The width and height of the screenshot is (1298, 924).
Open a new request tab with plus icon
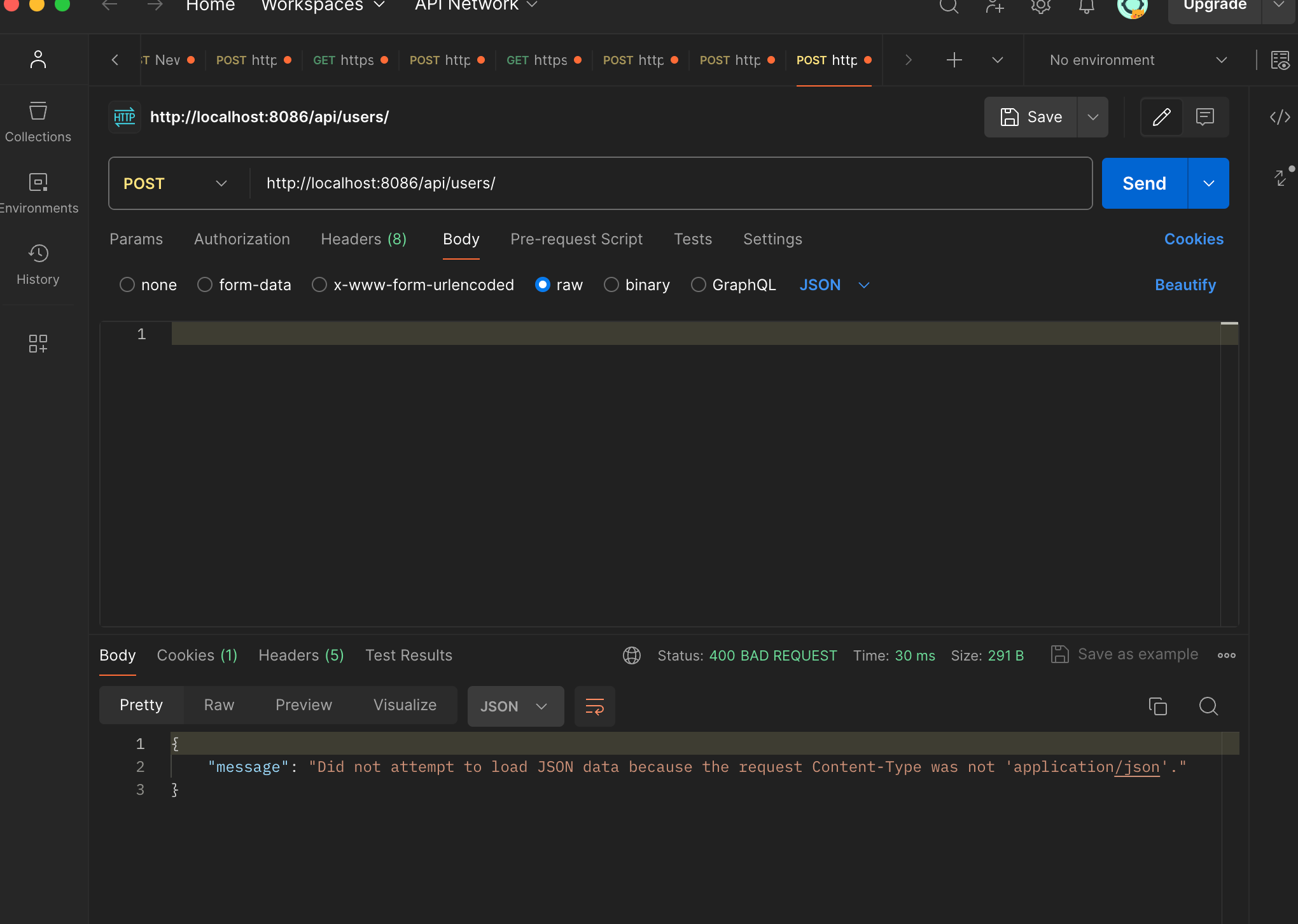tap(954, 60)
